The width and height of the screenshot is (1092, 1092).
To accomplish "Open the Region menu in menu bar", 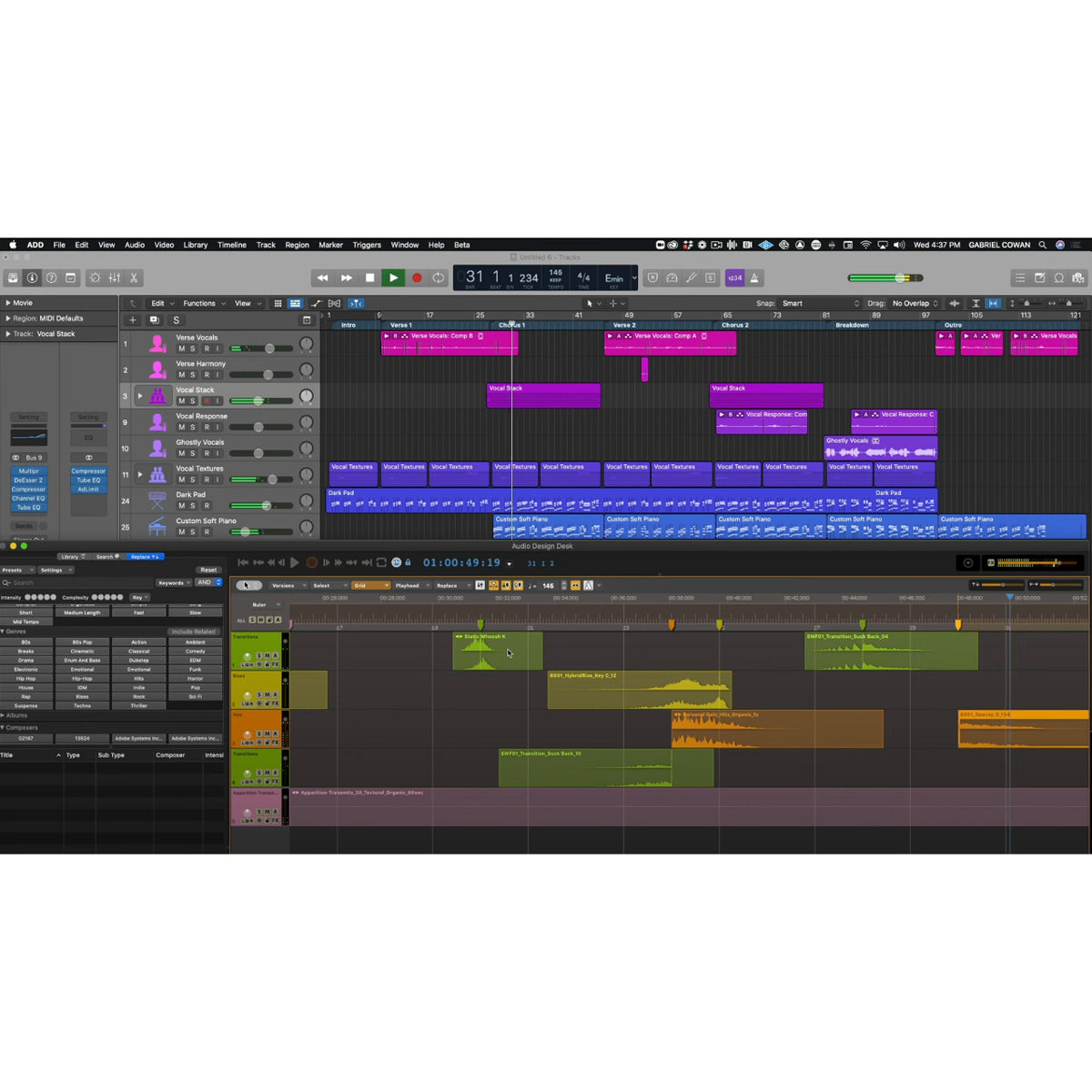I will 297,245.
